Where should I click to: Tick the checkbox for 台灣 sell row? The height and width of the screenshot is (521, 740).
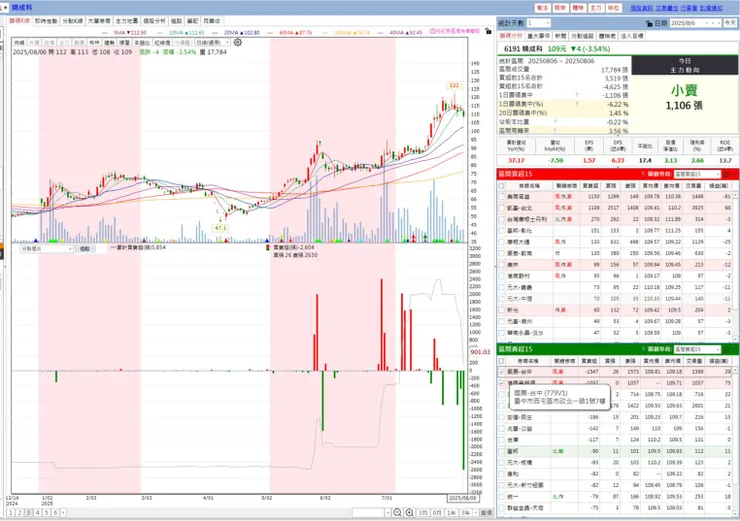coord(502,440)
